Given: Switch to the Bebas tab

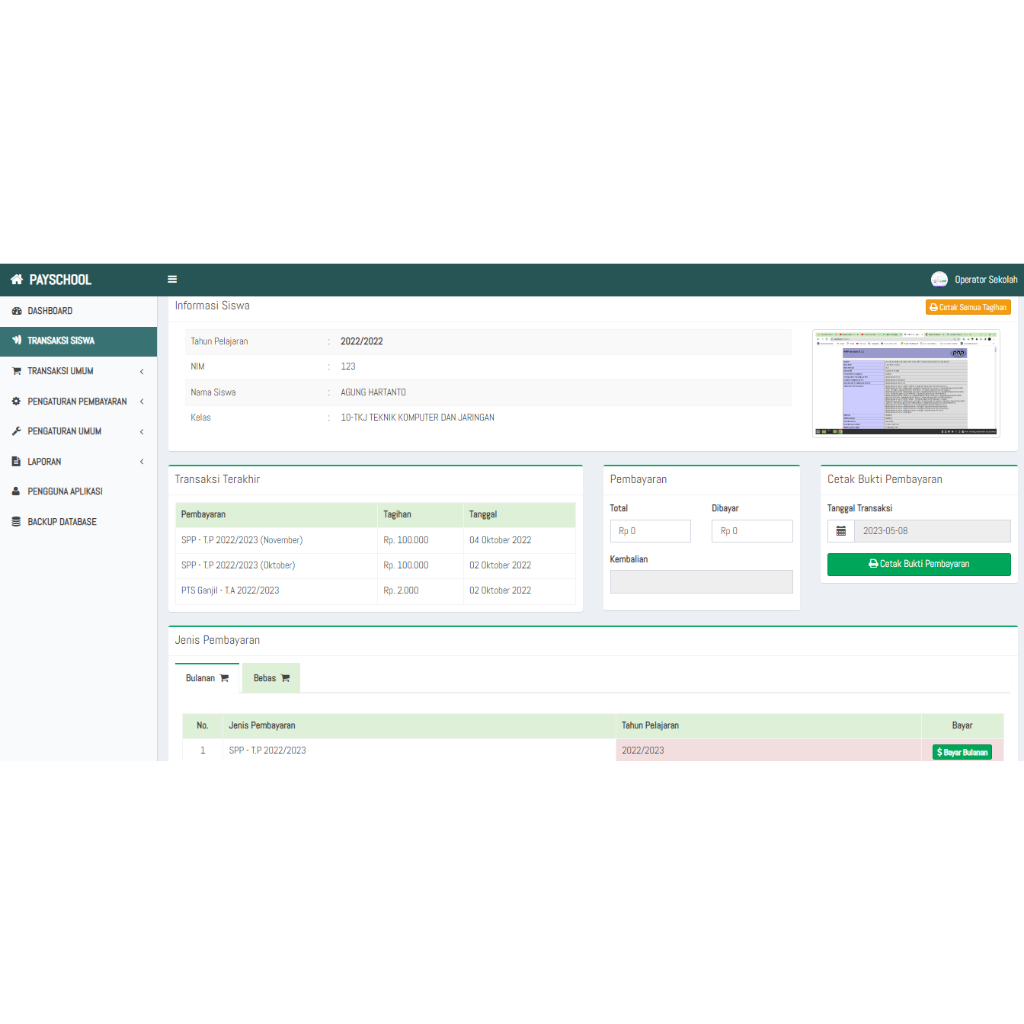Looking at the screenshot, I should (271, 678).
